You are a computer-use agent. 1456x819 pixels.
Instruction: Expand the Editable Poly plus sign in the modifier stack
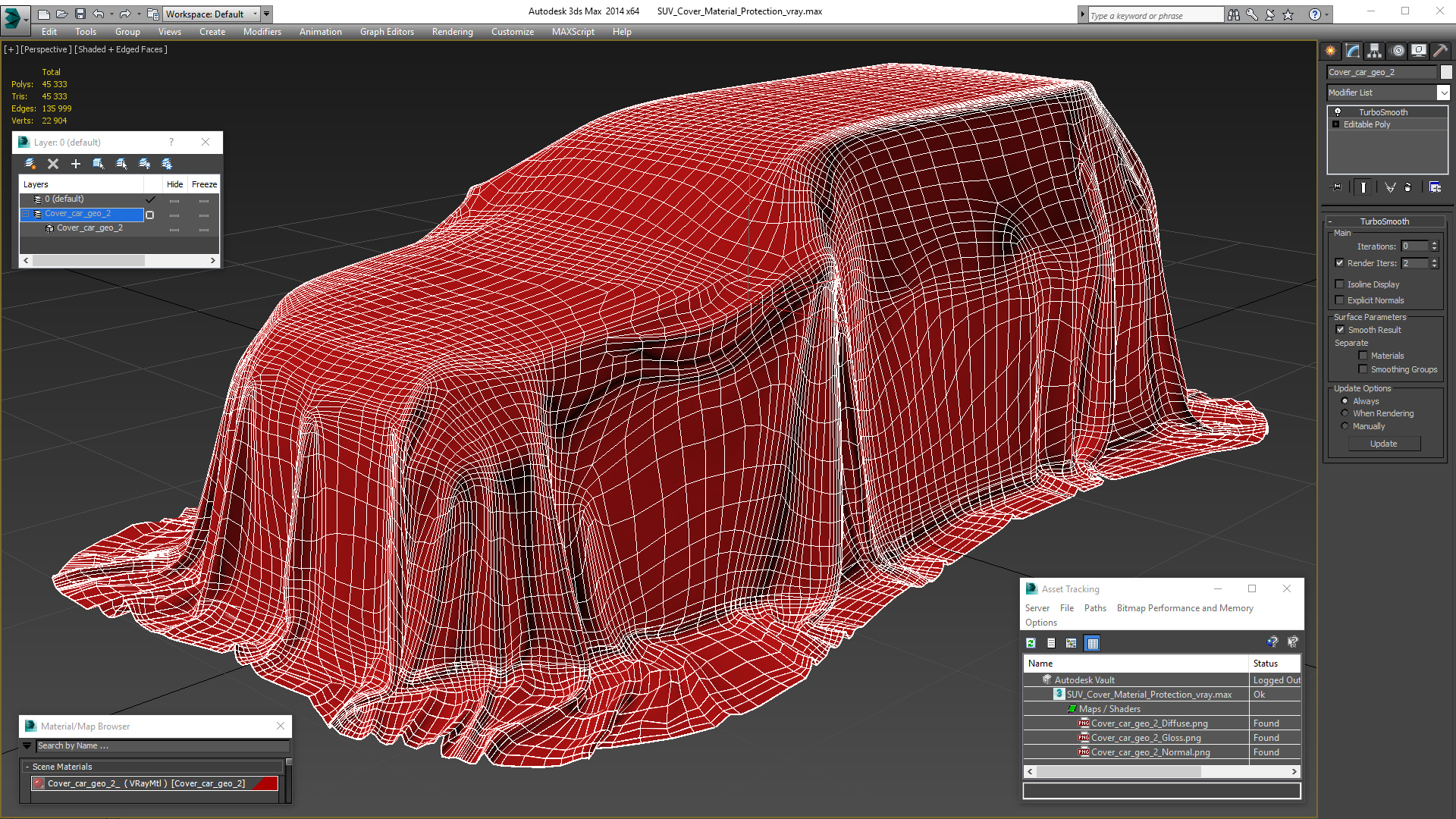[x=1335, y=124]
